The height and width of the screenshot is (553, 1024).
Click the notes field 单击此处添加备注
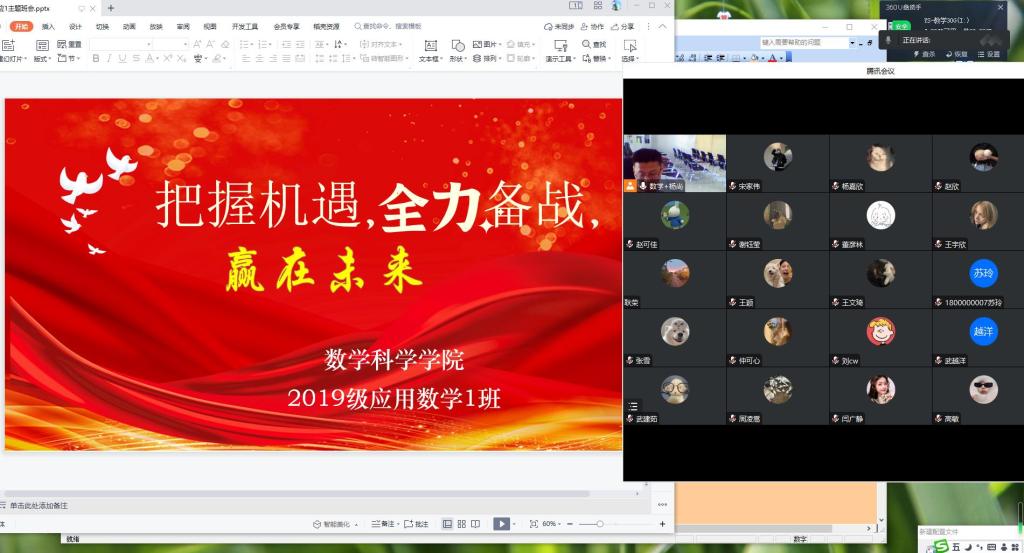(x=40, y=506)
